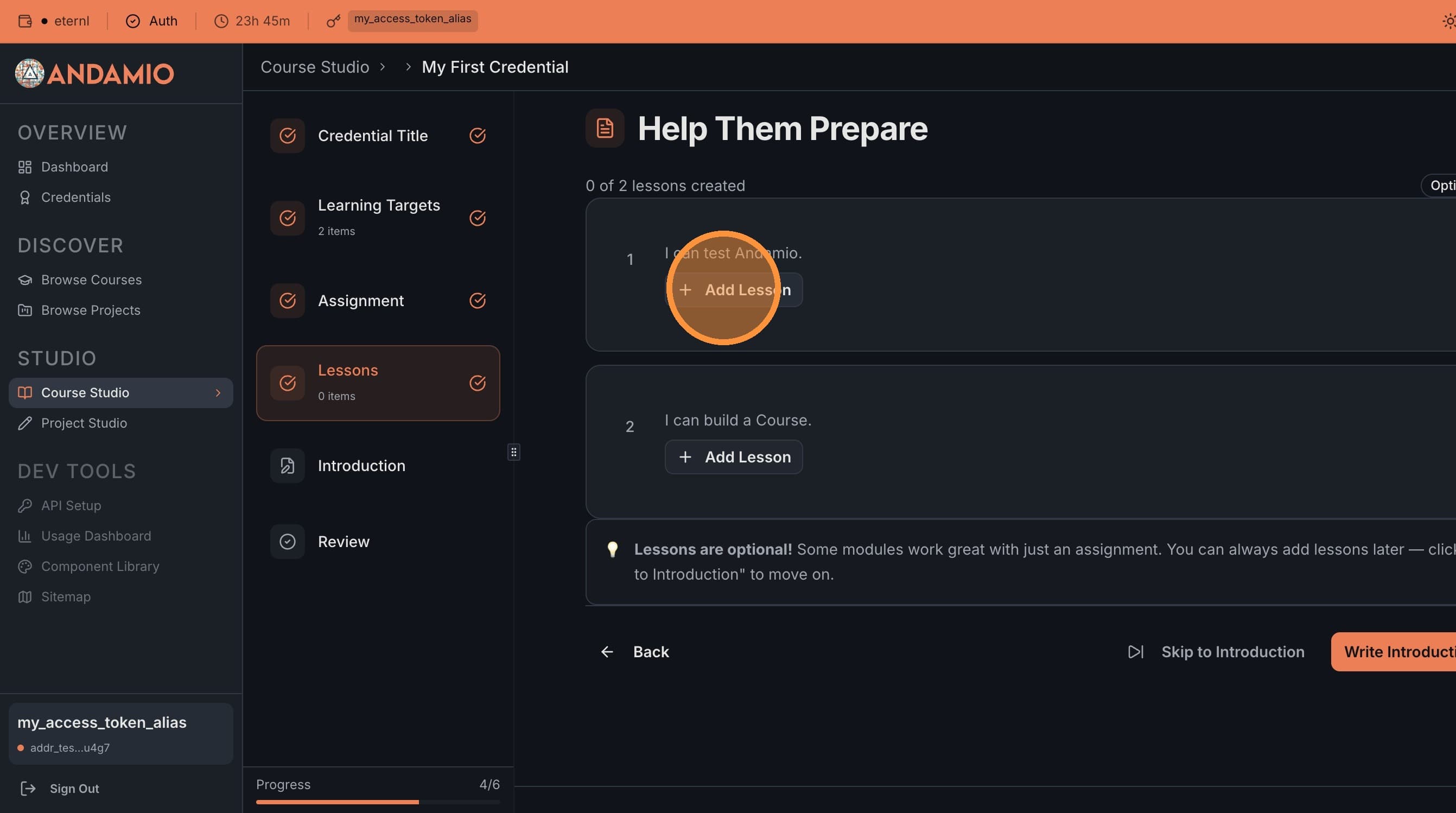
Task: Expand the Course Studio chevron arrow
Action: tap(218, 392)
